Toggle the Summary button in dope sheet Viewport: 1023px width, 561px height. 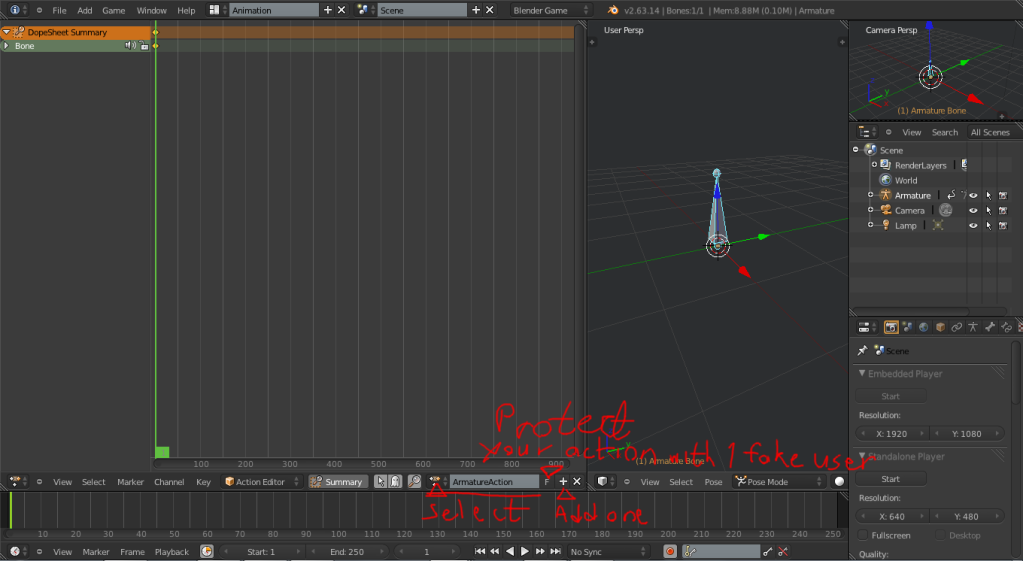click(338, 481)
